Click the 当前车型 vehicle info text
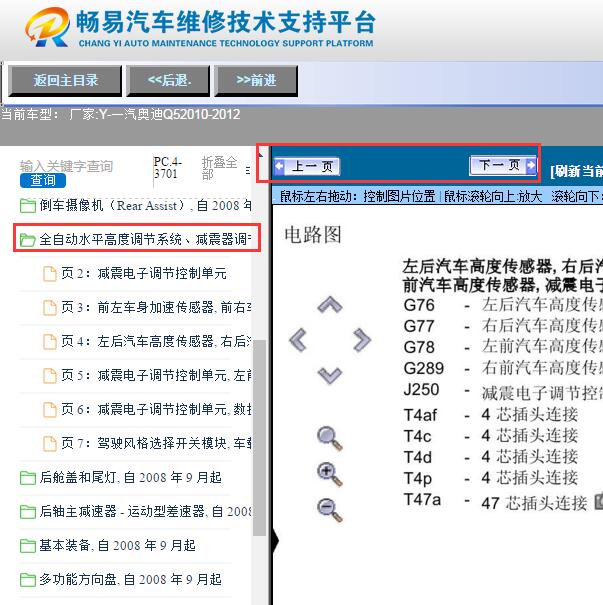 click(x=120, y=115)
